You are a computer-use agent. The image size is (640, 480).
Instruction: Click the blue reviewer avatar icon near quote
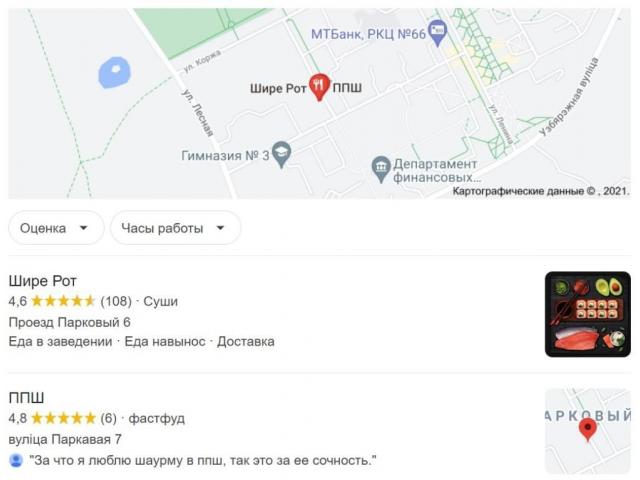click(16, 460)
